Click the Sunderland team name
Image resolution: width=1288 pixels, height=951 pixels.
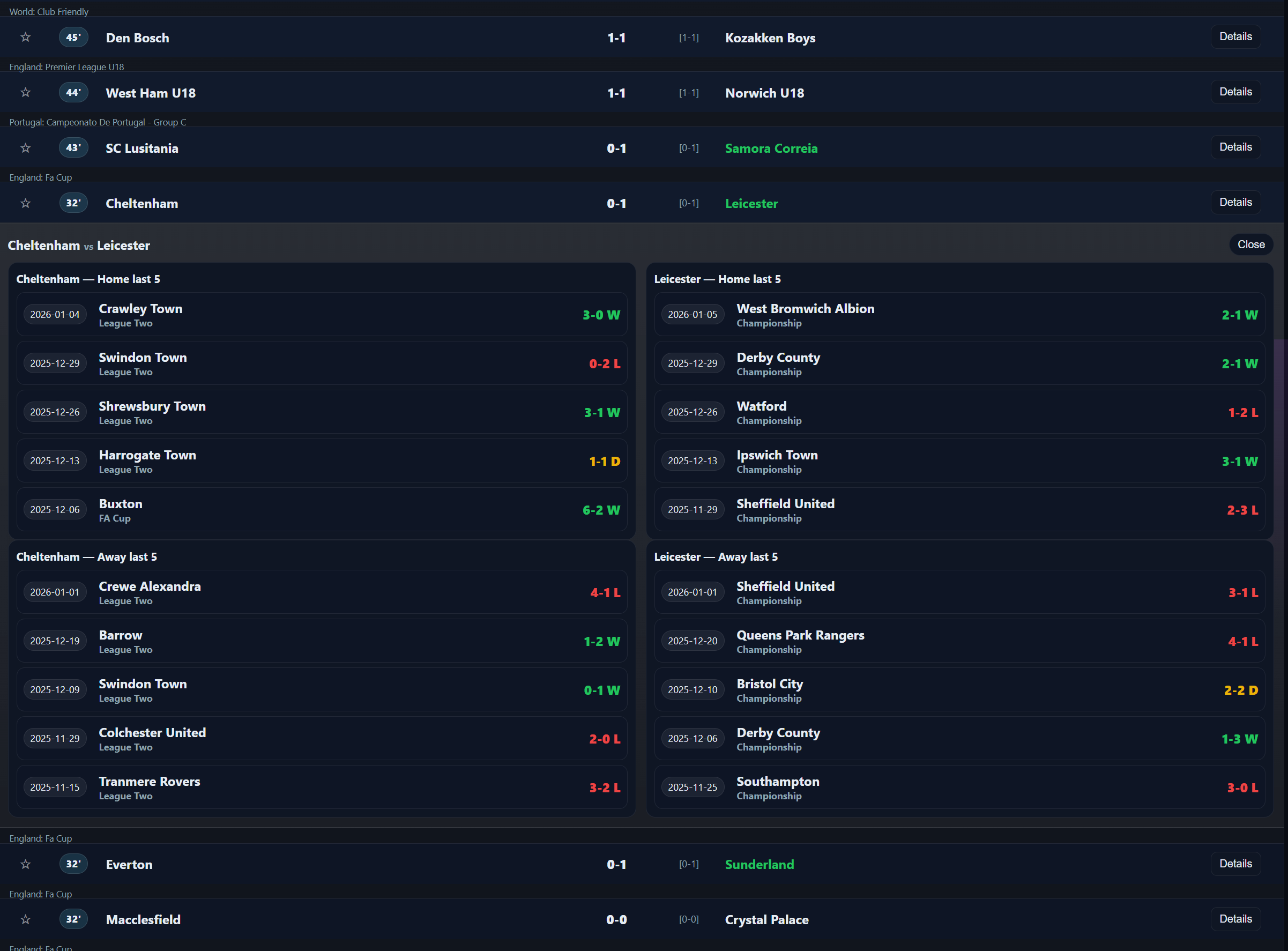[x=759, y=865]
